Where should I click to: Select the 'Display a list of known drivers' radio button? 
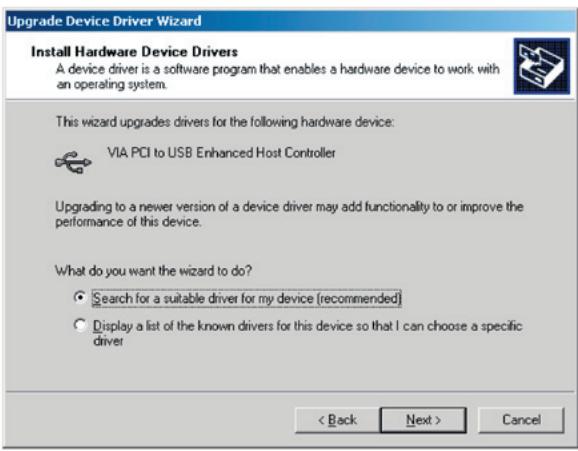(80, 325)
